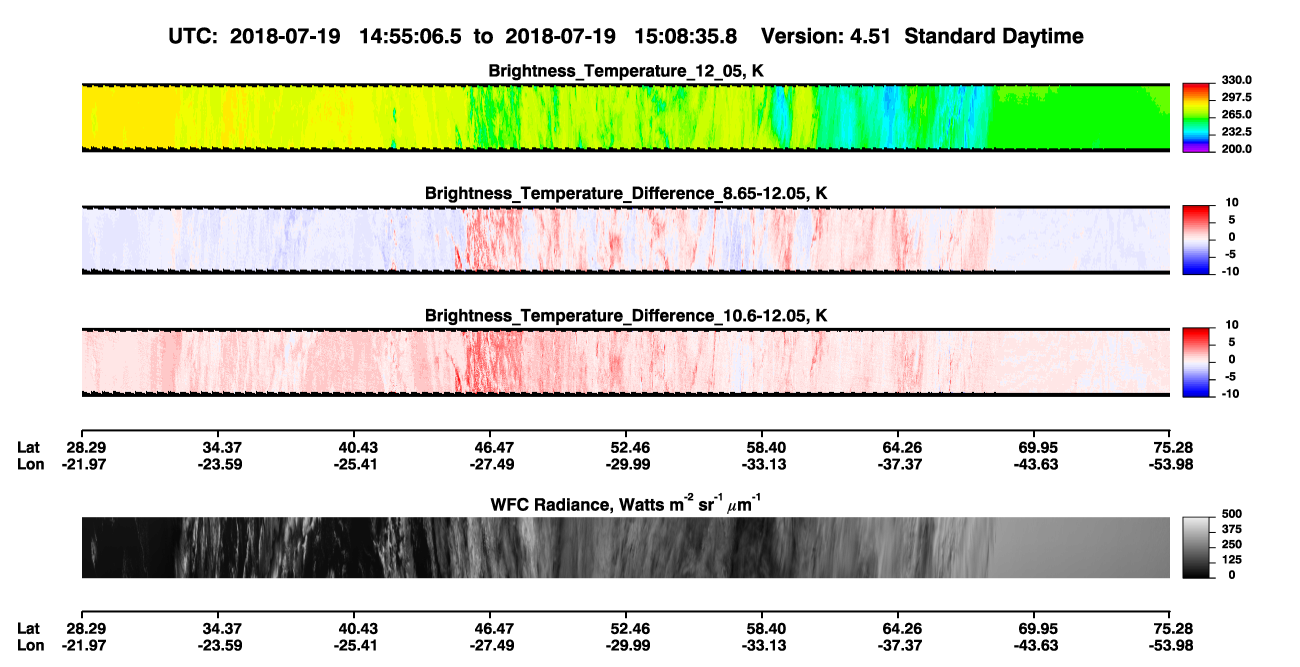Click longitude '-53.98' on the axis under the WFC panel
The width and height of the screenshot is (1300, 667).
(x=1170, y=645)
